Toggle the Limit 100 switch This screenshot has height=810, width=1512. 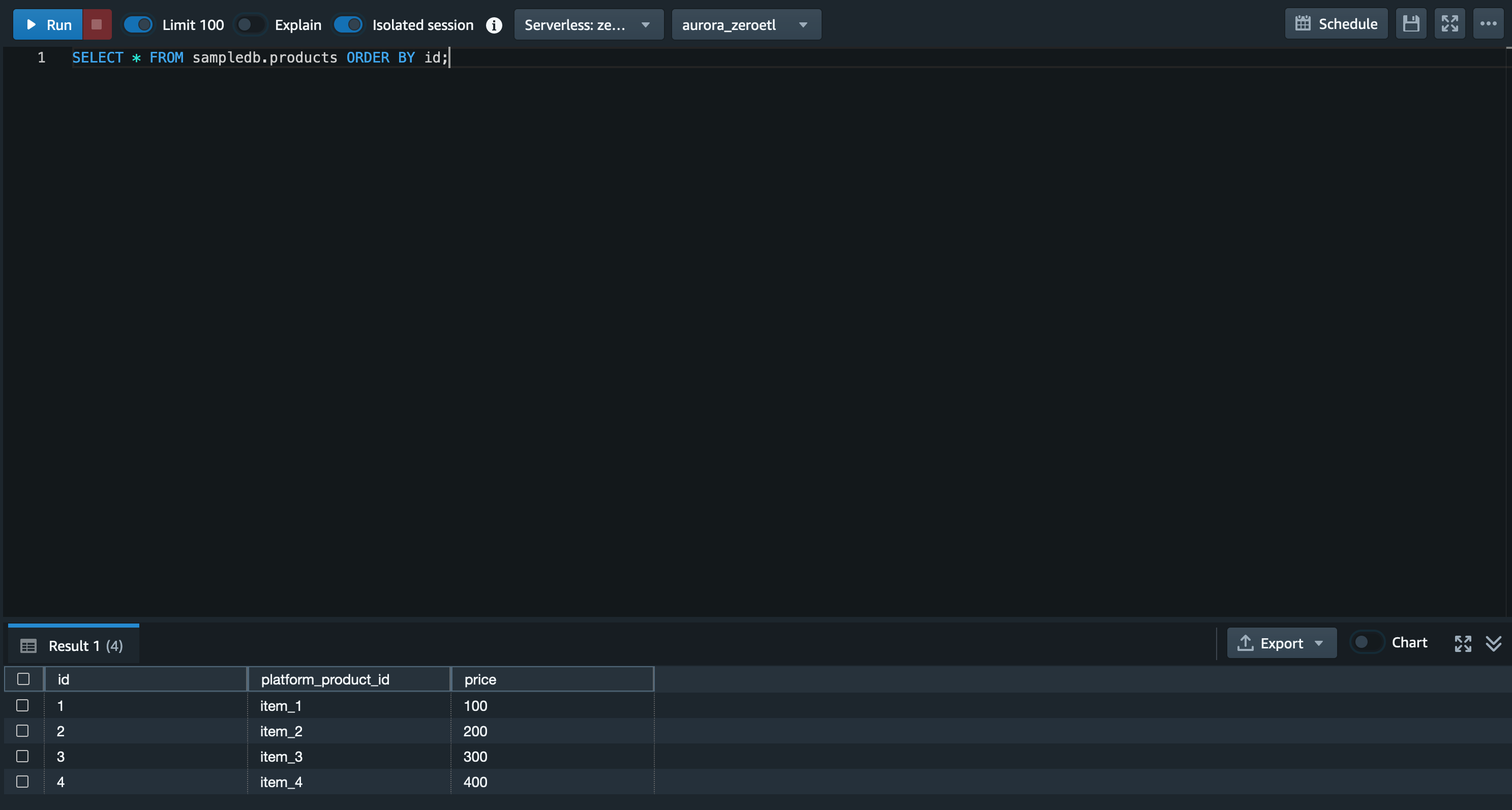138,24
